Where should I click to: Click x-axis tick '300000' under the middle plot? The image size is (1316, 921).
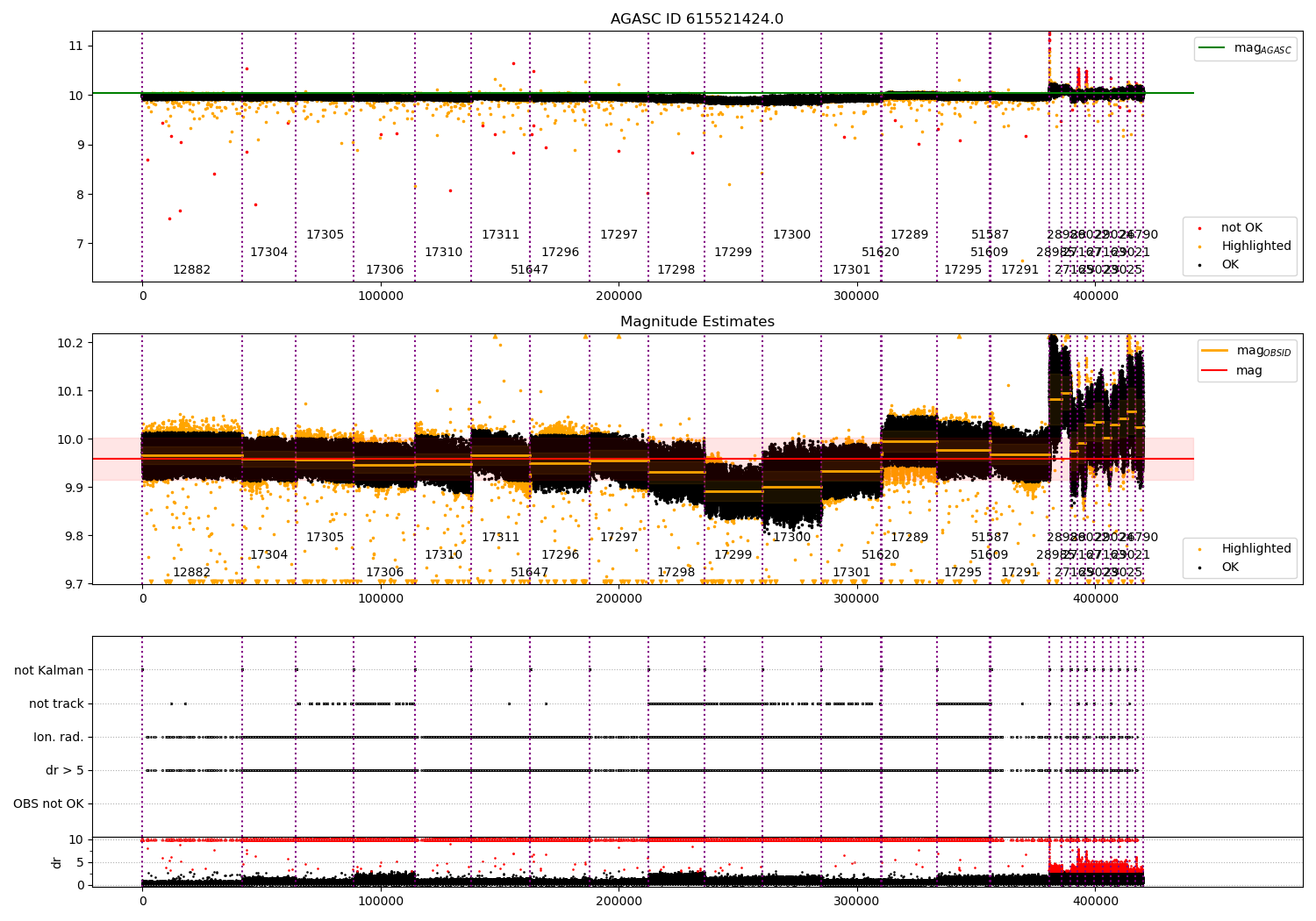857,600
